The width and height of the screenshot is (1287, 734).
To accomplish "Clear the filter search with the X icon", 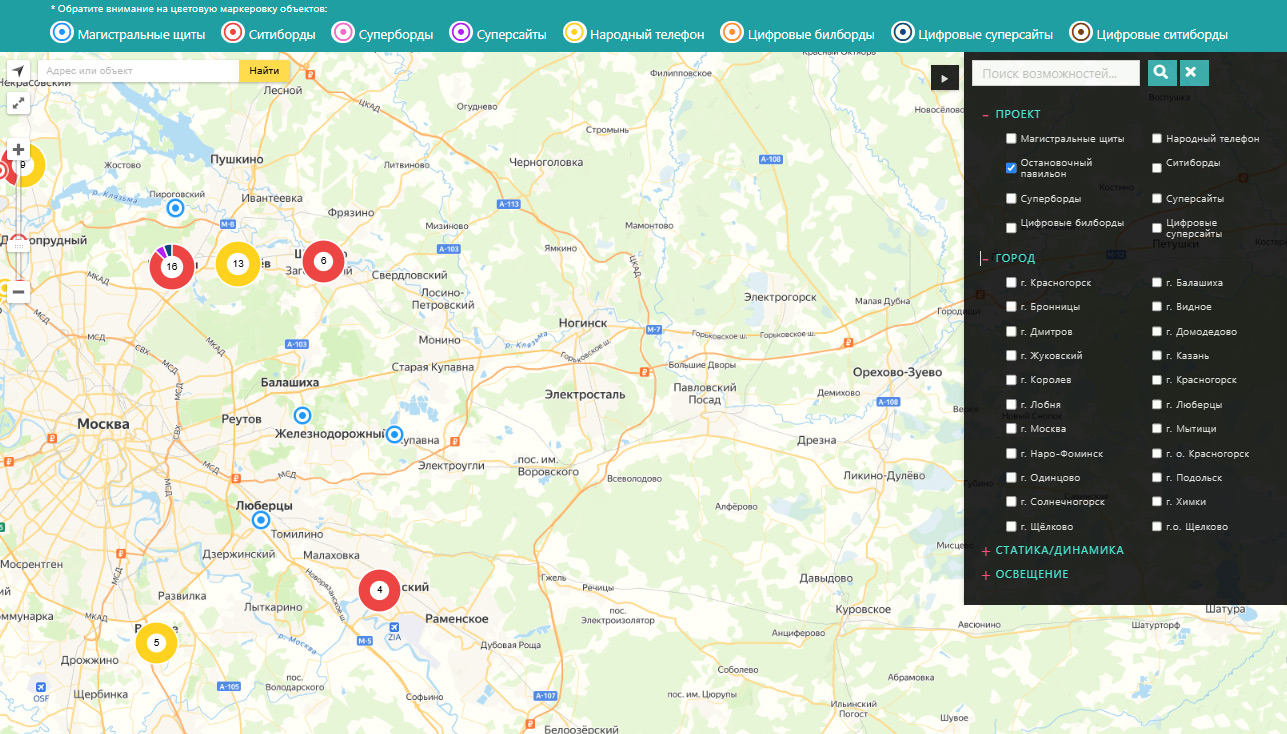I will click(x=1194, y=72).
